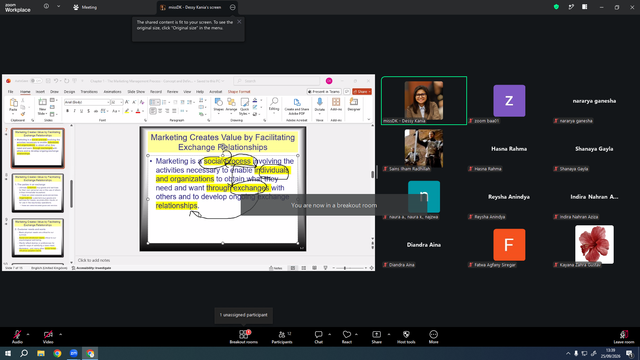640x360 pixels.
Task: Open the Shape Format tab
Action: 239,92
